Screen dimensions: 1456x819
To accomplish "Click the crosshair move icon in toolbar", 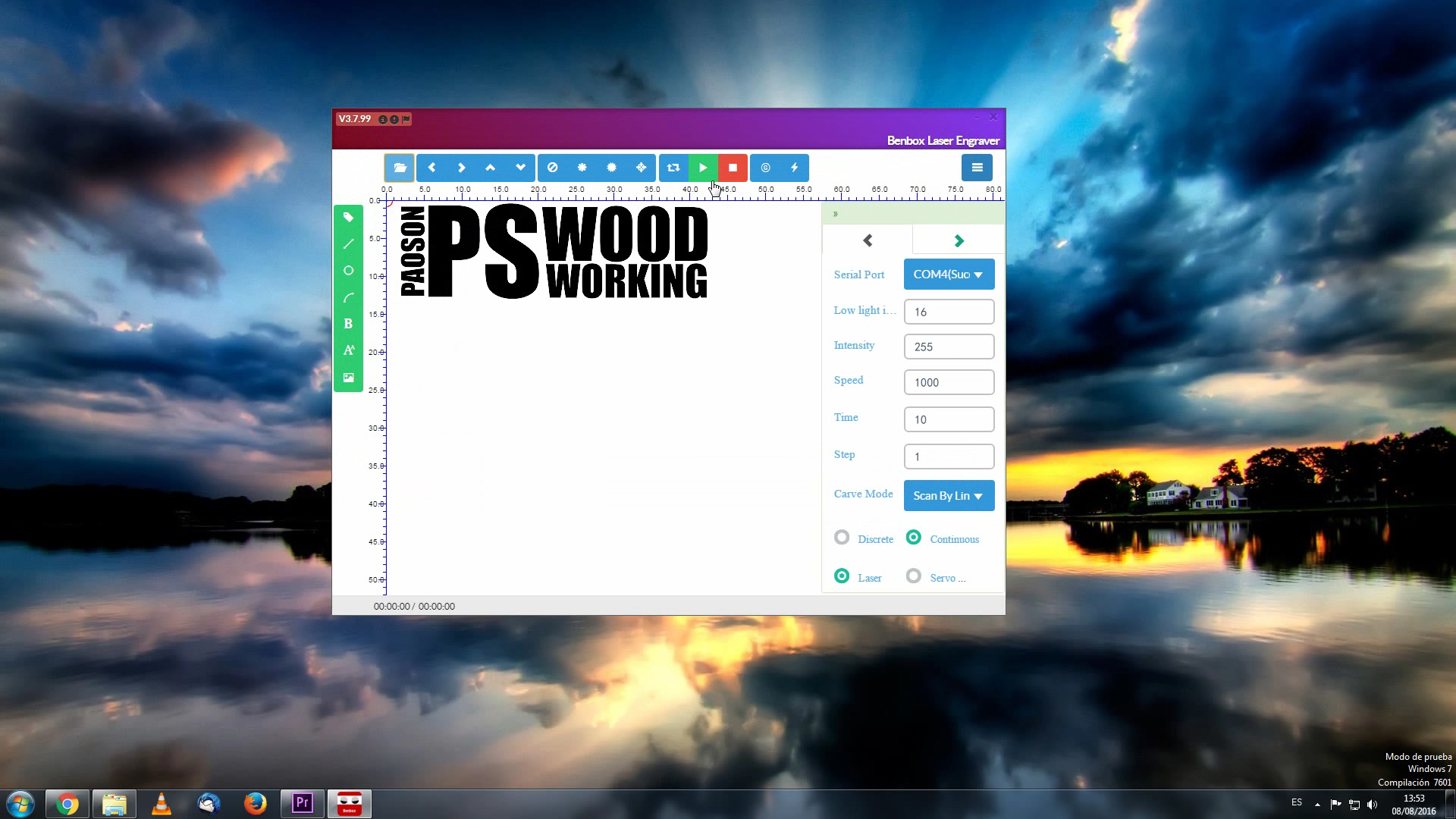I will pyautogui.click(x=641, y=168).
